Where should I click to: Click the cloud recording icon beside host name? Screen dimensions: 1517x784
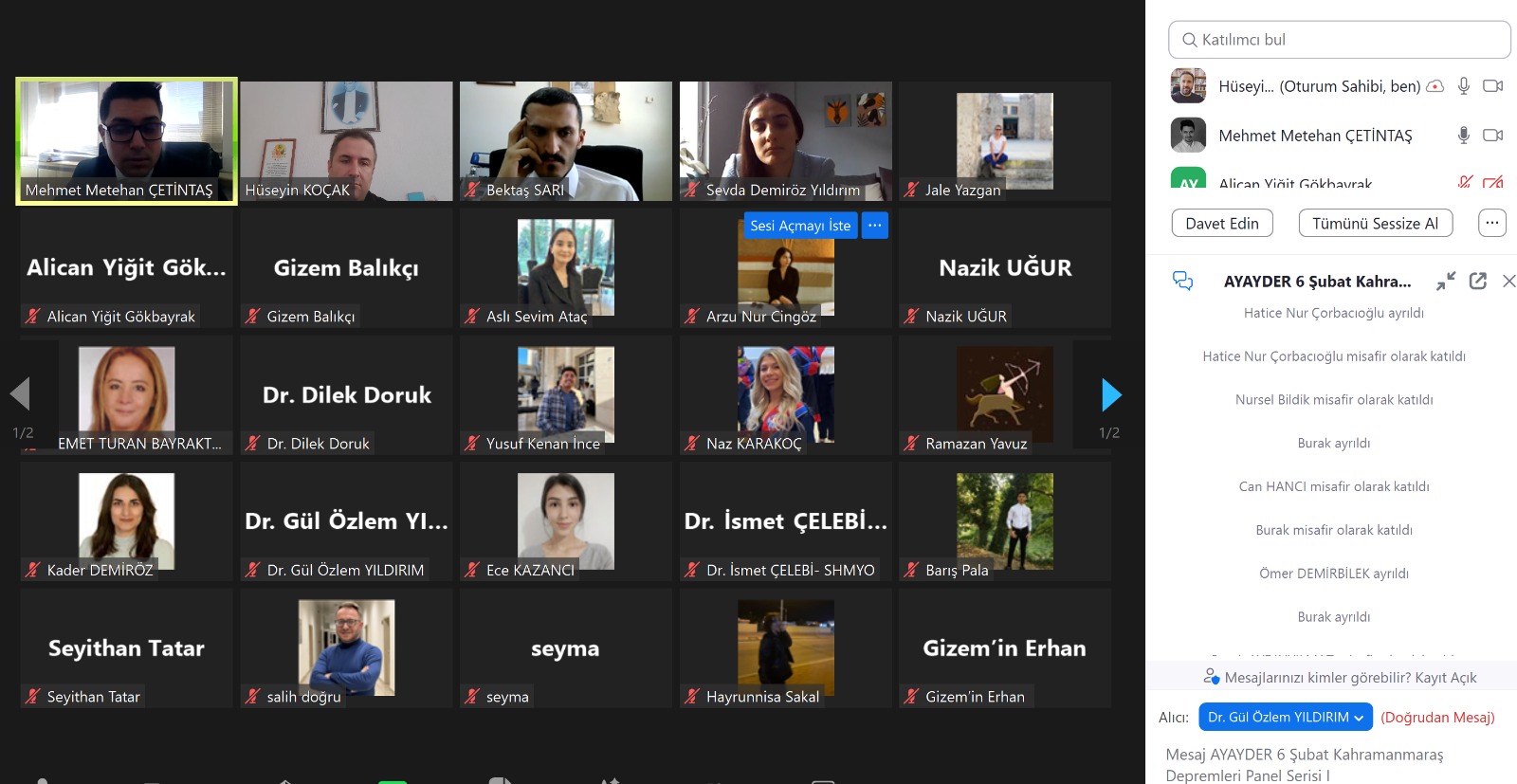pos(1435,86)
